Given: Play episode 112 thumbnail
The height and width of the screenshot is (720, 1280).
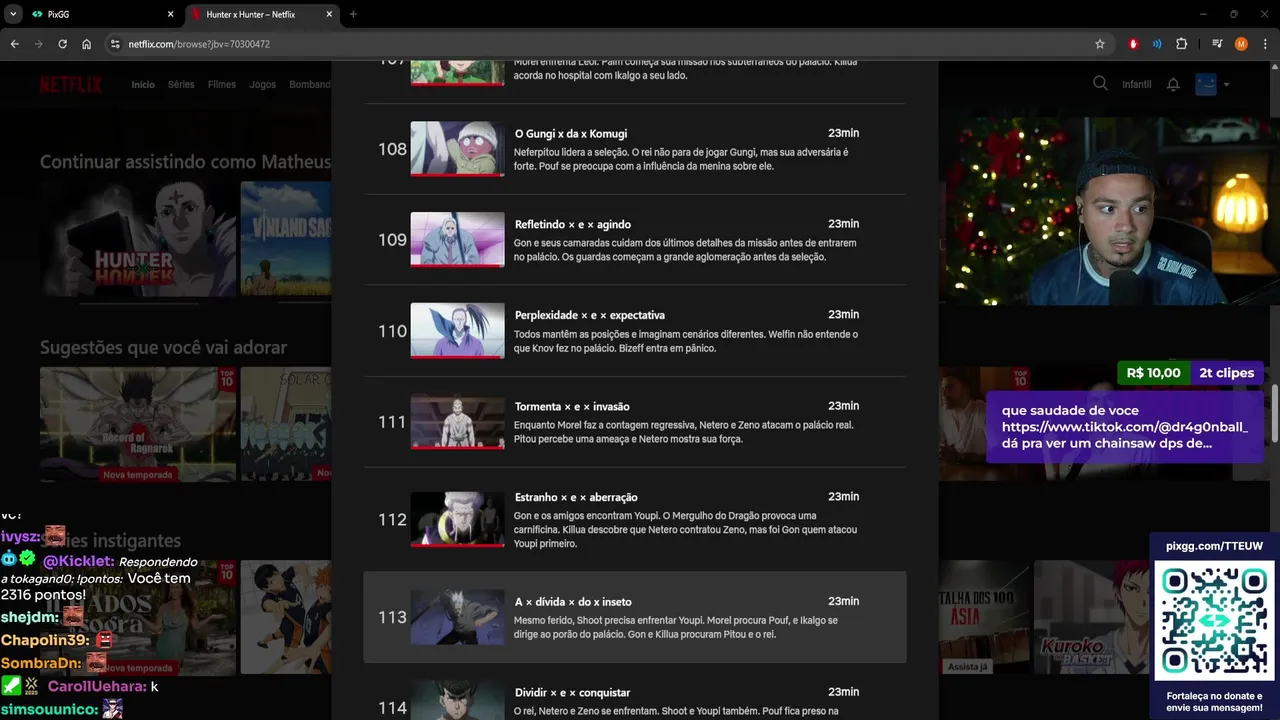Looking at the screenshot, I should tap(457, 519).
